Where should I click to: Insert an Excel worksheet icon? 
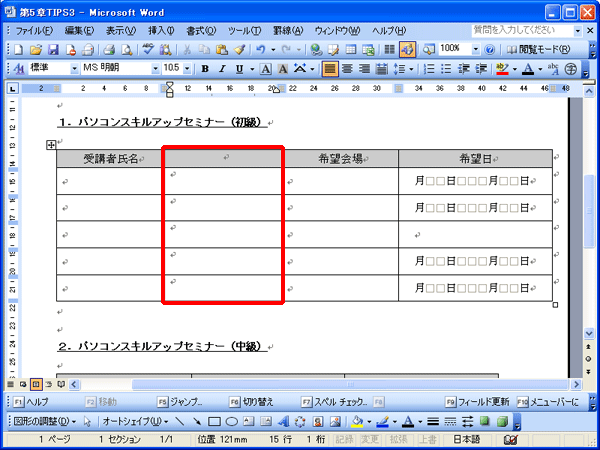click(368, 49)
